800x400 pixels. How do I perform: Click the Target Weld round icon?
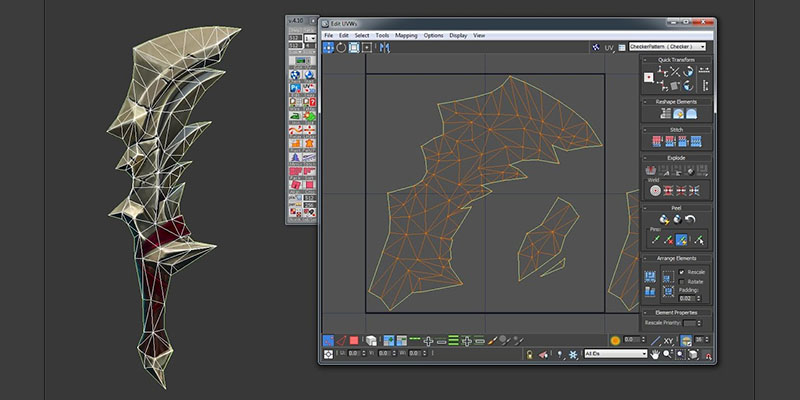tap(655, 191)
